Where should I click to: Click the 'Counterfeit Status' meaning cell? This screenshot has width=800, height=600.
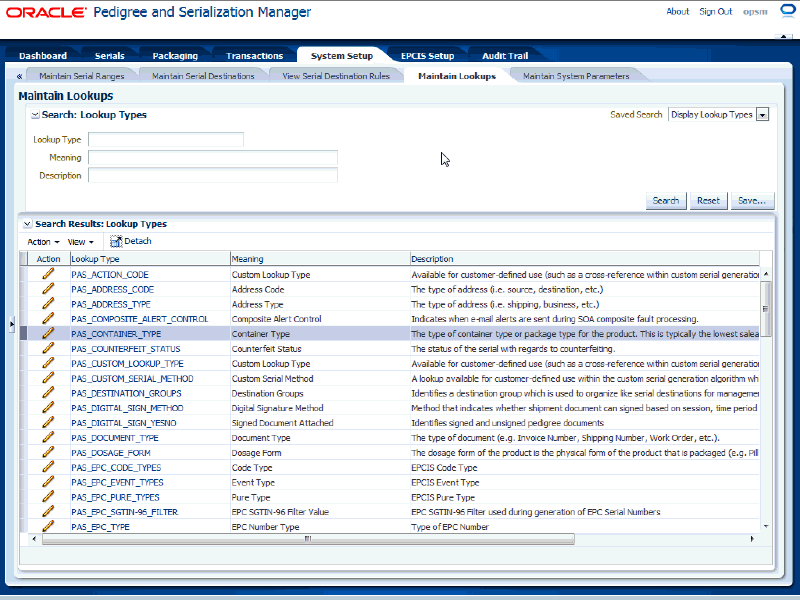[320, 349]
